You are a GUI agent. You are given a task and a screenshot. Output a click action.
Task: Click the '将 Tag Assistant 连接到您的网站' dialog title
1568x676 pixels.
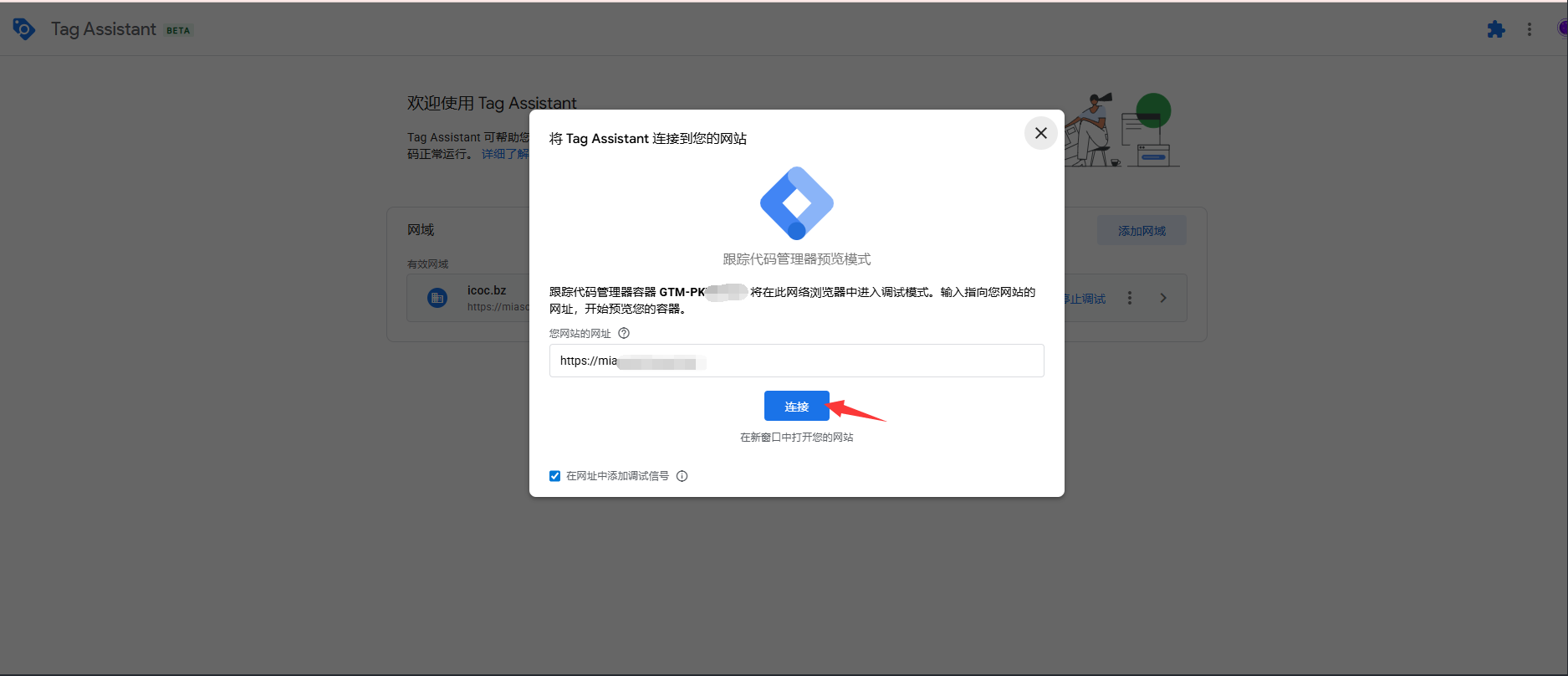pos(648,139)
